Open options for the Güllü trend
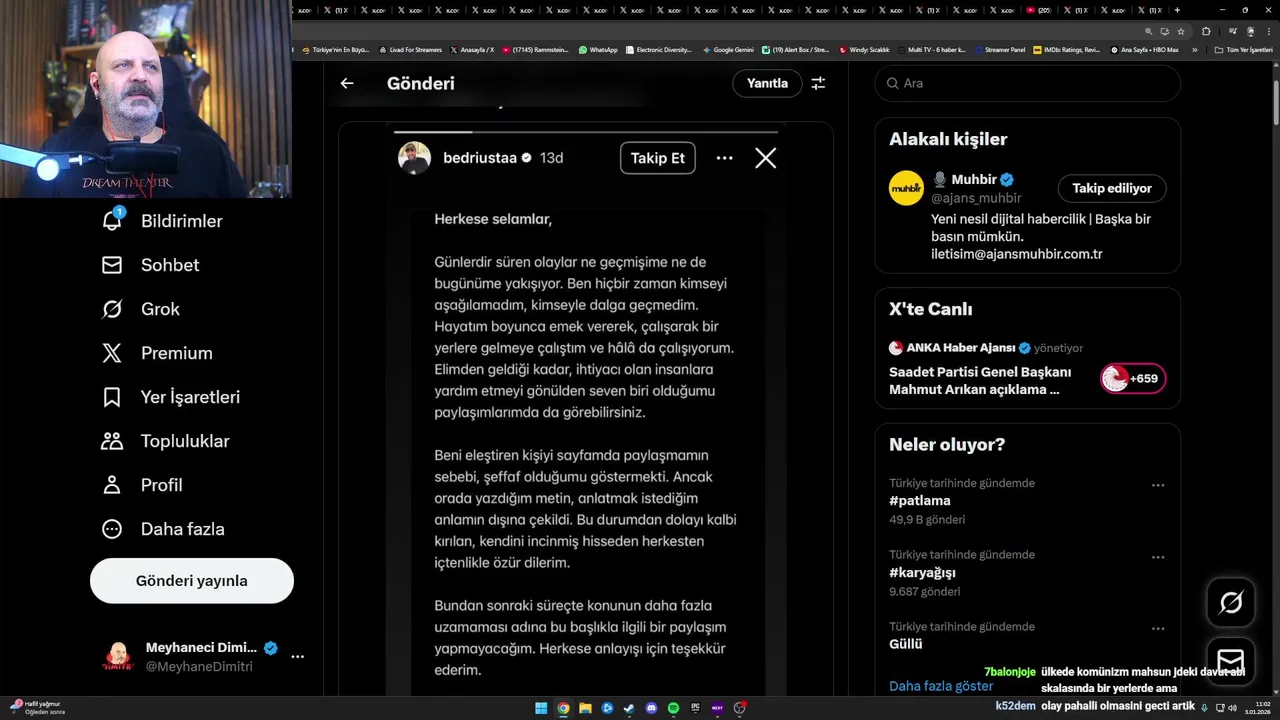The width and height of the screenshot is (1280, 720). (1158, 628)
